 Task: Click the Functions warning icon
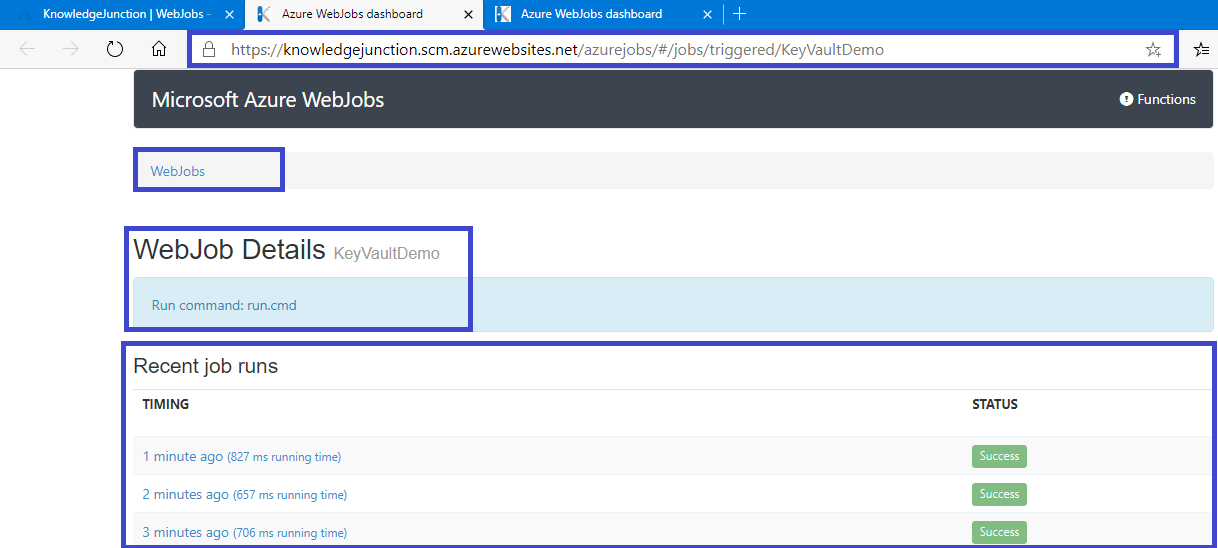pos(1127,99)
